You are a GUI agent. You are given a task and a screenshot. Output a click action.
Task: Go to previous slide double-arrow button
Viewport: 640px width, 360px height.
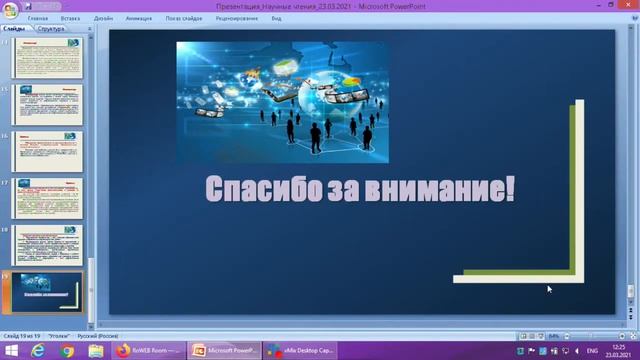(x=631, y=310)
